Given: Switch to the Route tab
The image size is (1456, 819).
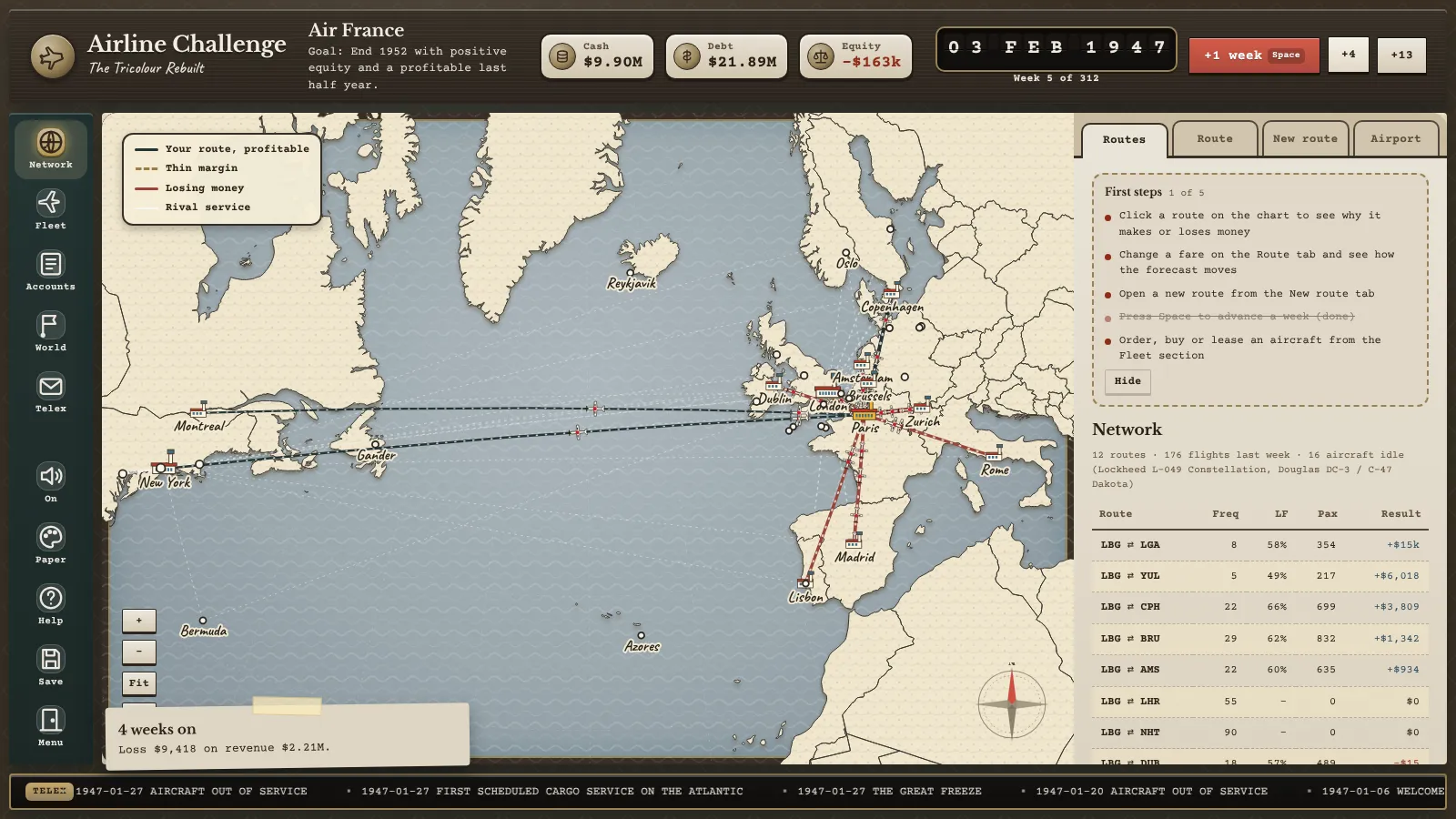Looking at the screenshot, I should point(1215,139).
